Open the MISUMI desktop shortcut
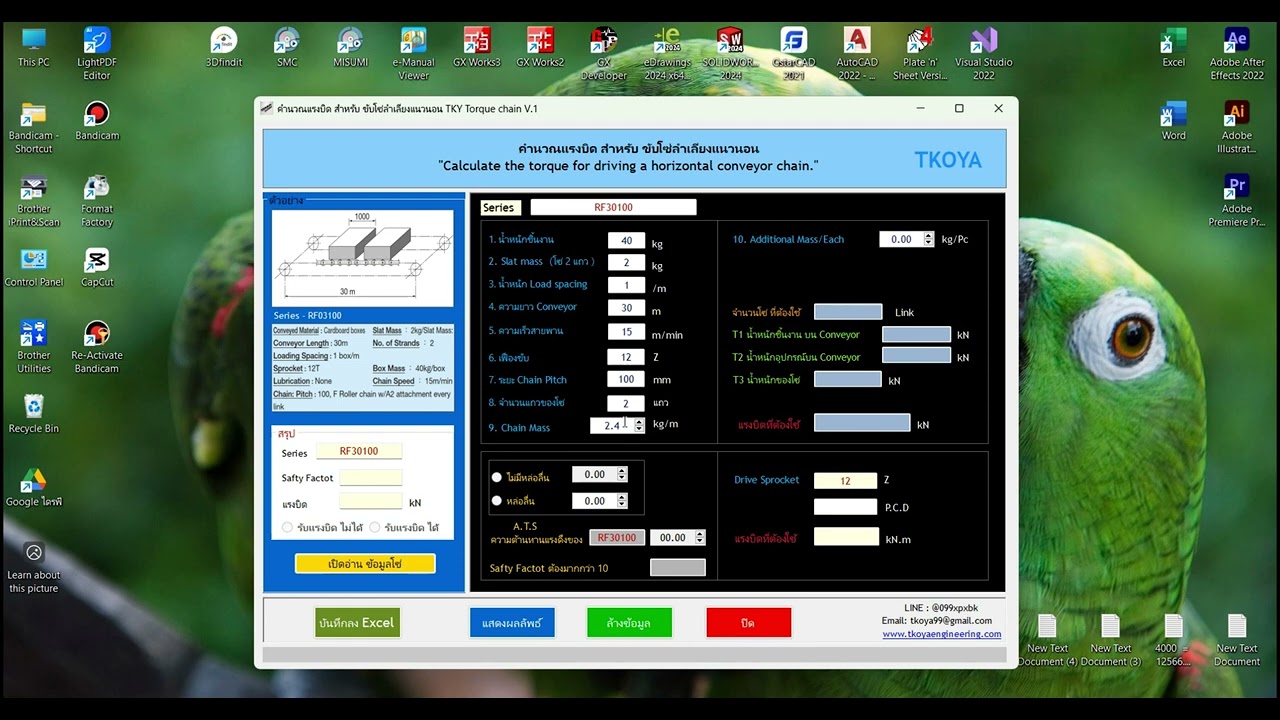This screenshot has height=720, width=1280. tap(350, 48)
